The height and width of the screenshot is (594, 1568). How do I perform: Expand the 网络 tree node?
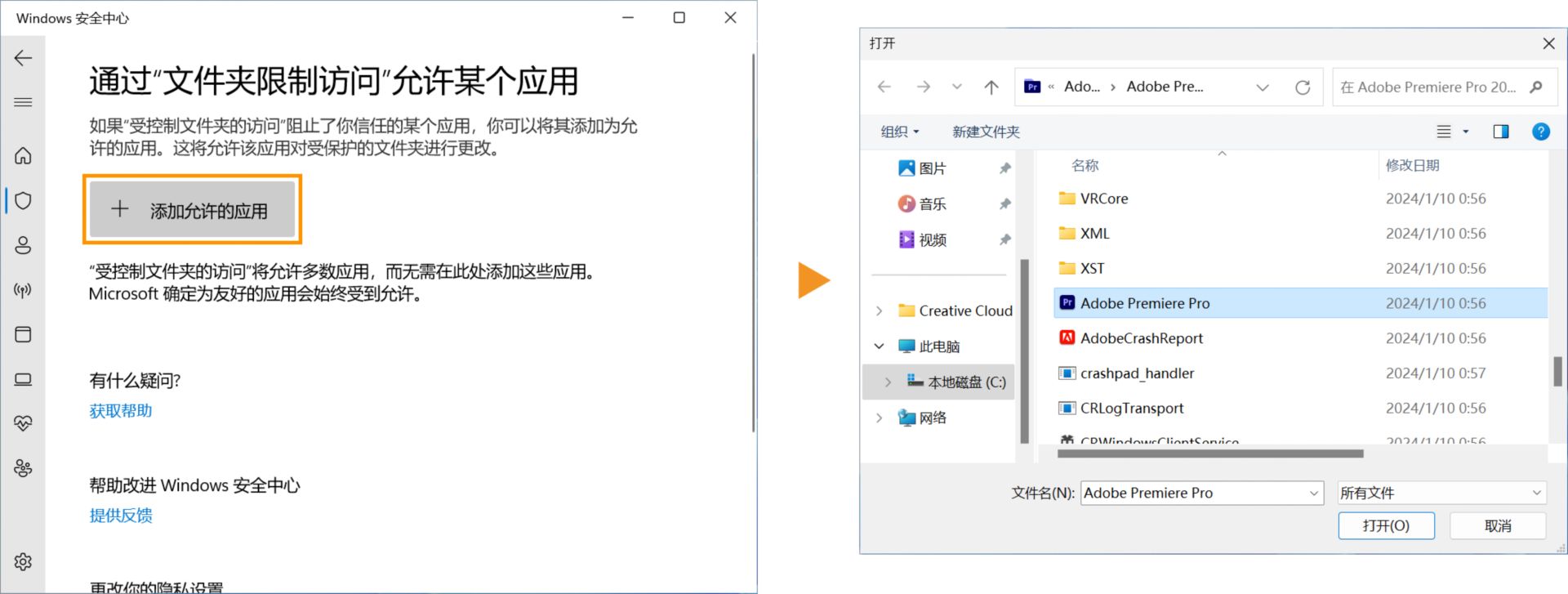point(879,418)
